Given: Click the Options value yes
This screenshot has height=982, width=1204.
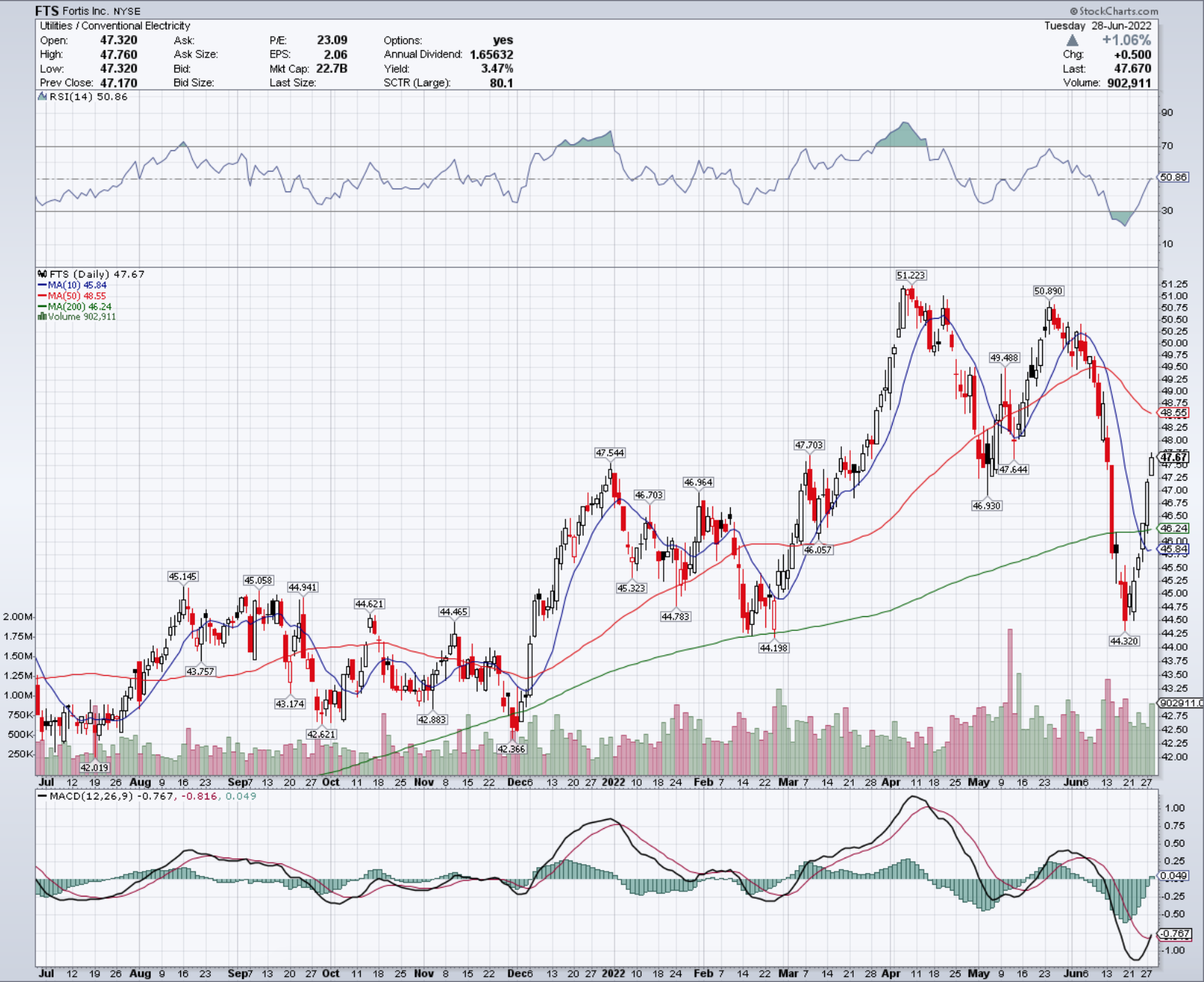Looking at the screenshot, I should point(503,40).
